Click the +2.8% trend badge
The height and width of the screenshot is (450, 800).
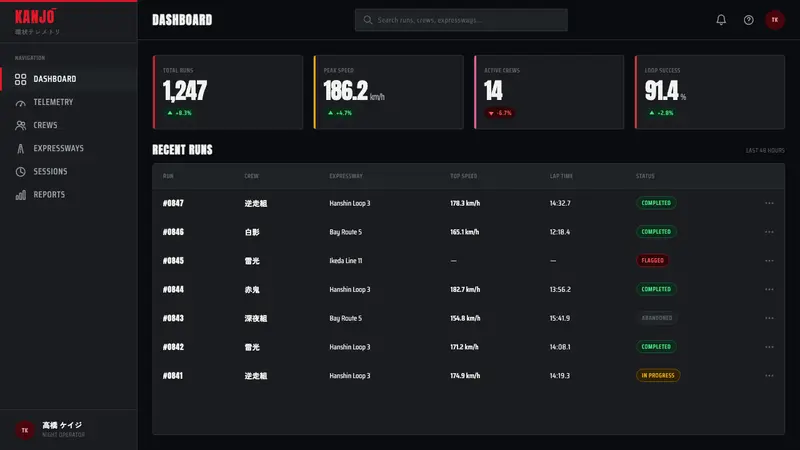pos(661,113)
